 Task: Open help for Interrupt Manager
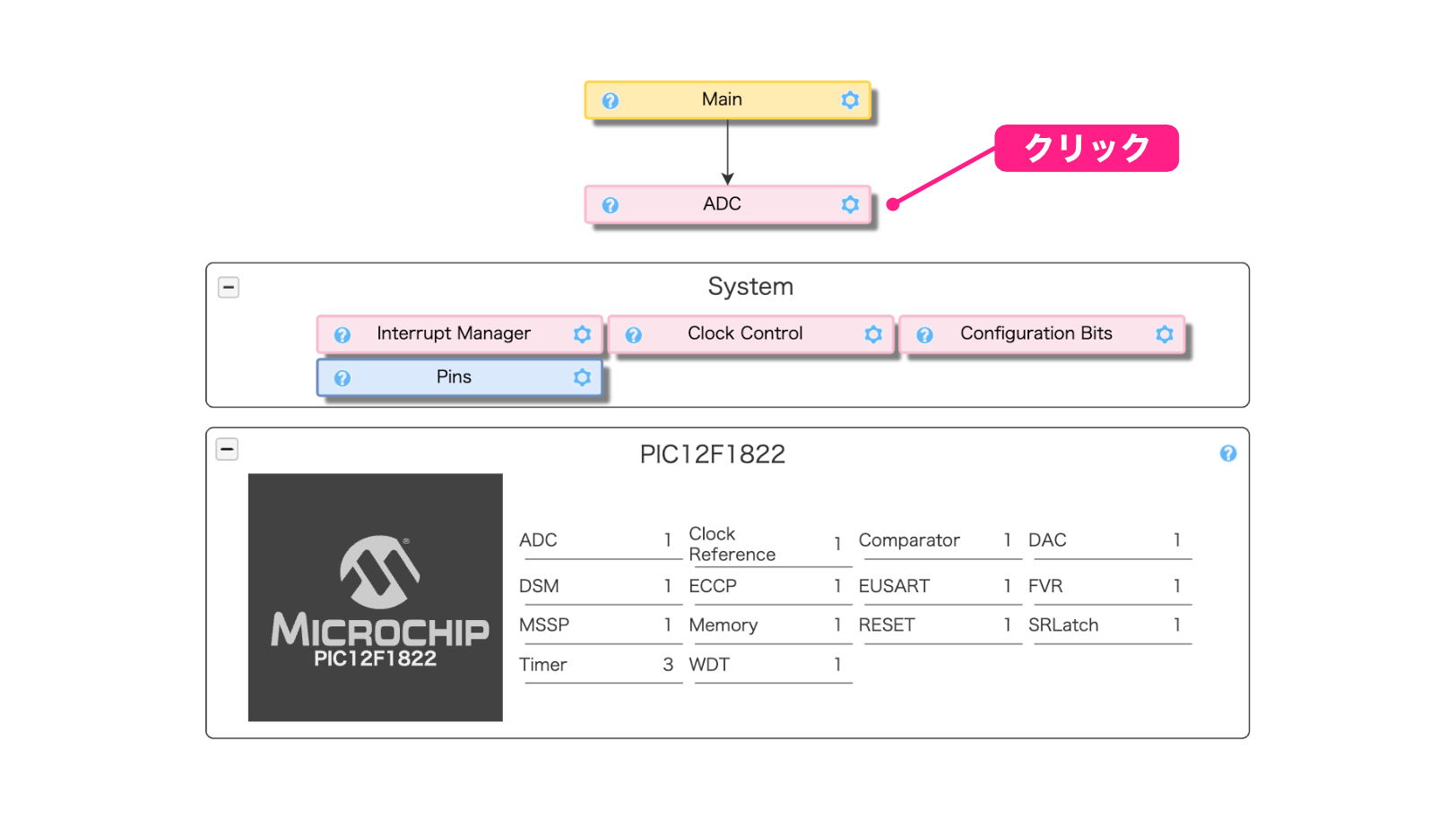tap(342, 335)
